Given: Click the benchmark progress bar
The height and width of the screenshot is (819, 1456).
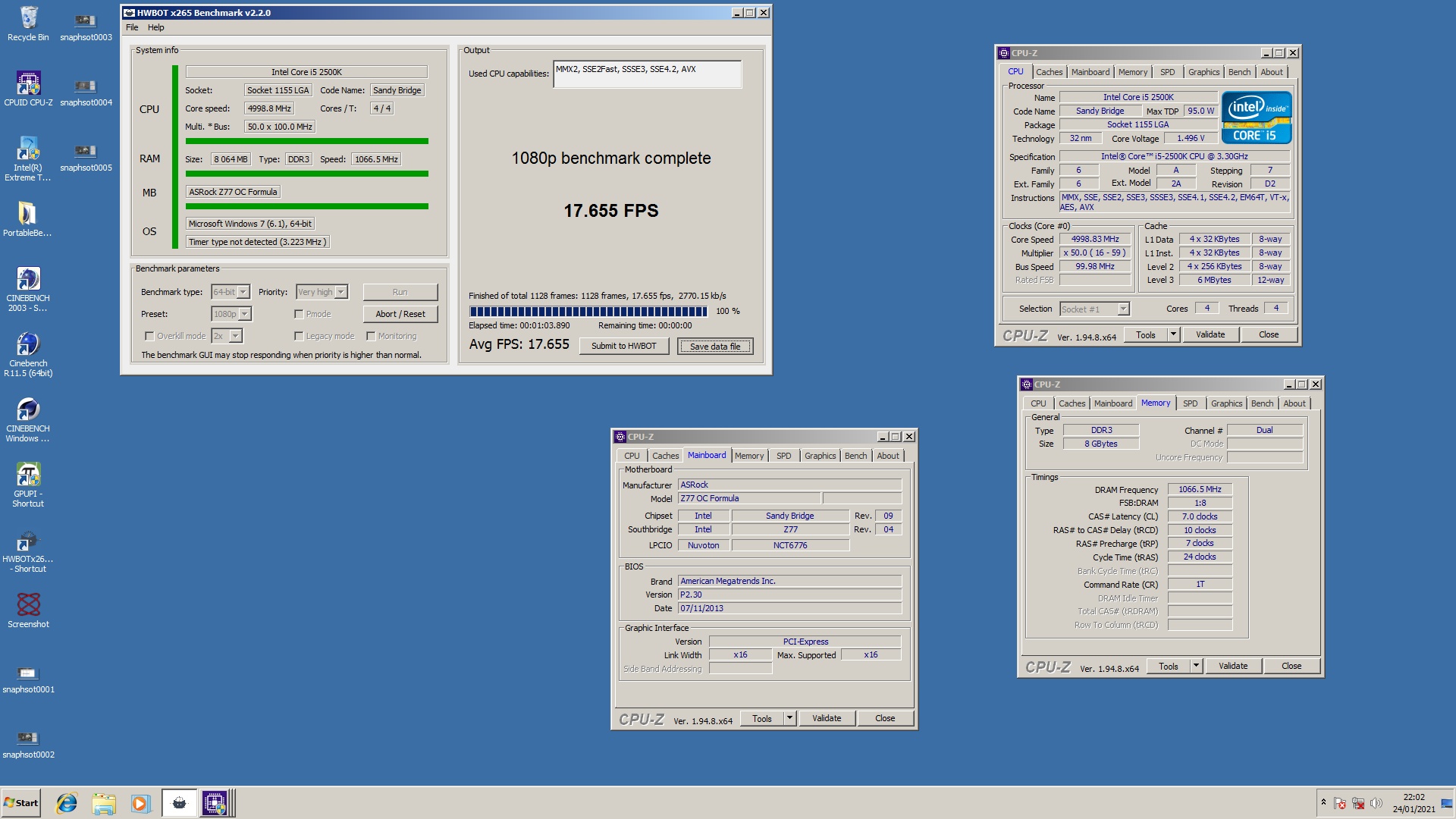Looking at the screenshot, I should 588,311.
